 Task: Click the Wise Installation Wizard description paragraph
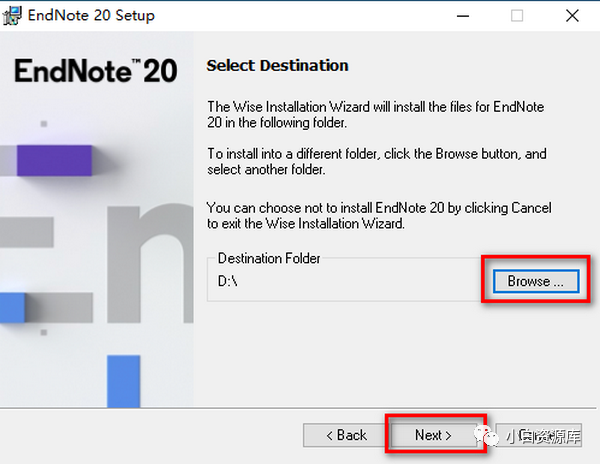(x=375, y=114)
